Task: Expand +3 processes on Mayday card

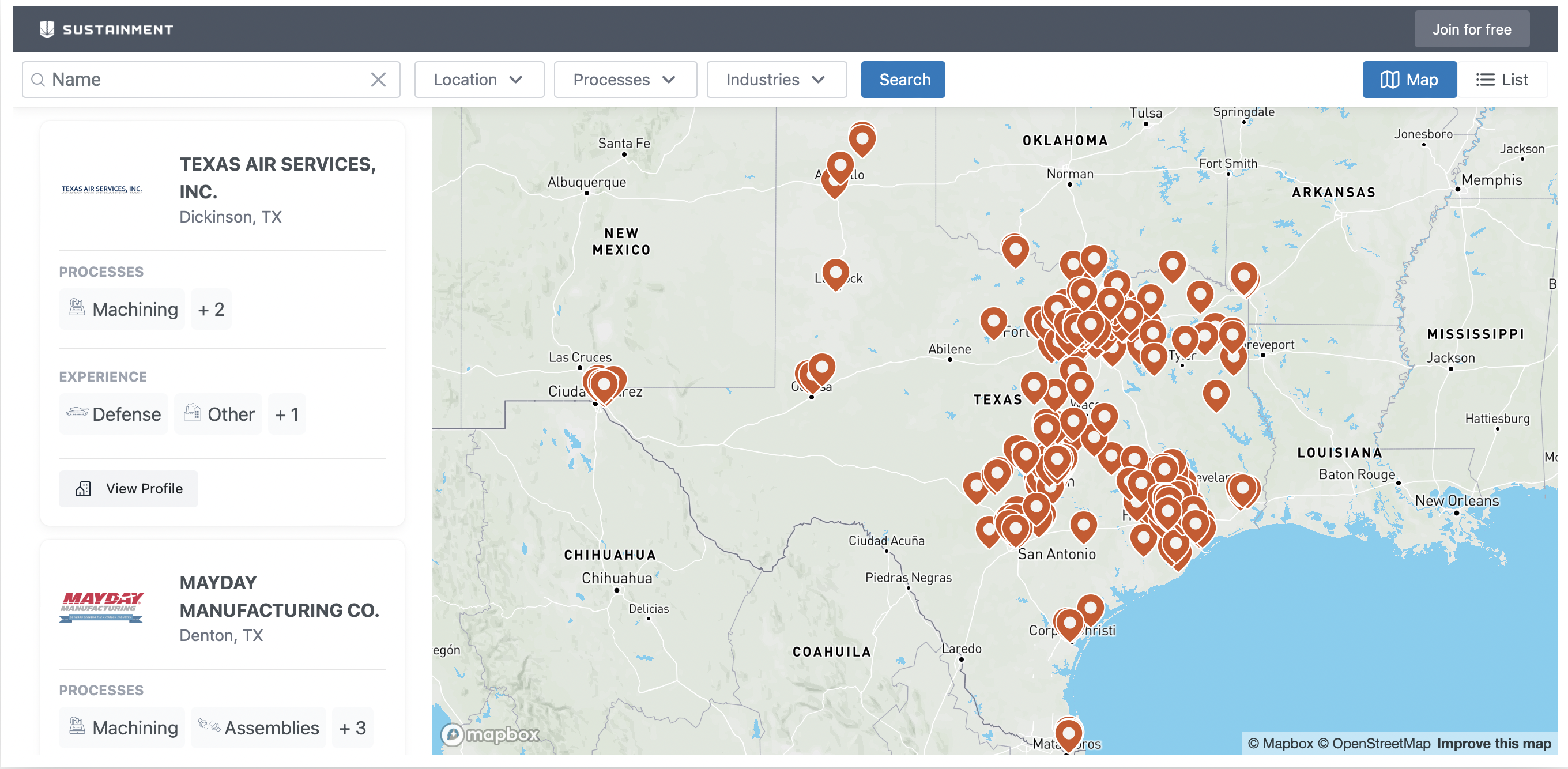Action: [352, 727]
